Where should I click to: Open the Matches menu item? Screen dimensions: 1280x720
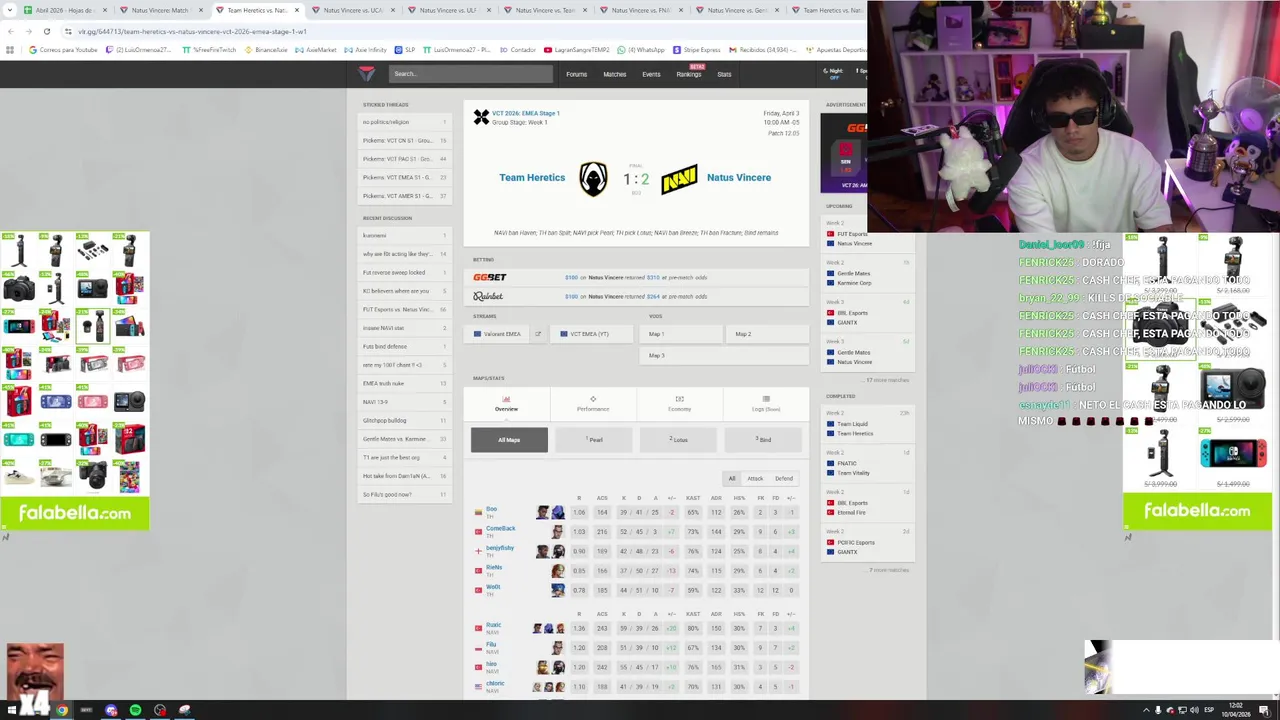click(614, 74)
